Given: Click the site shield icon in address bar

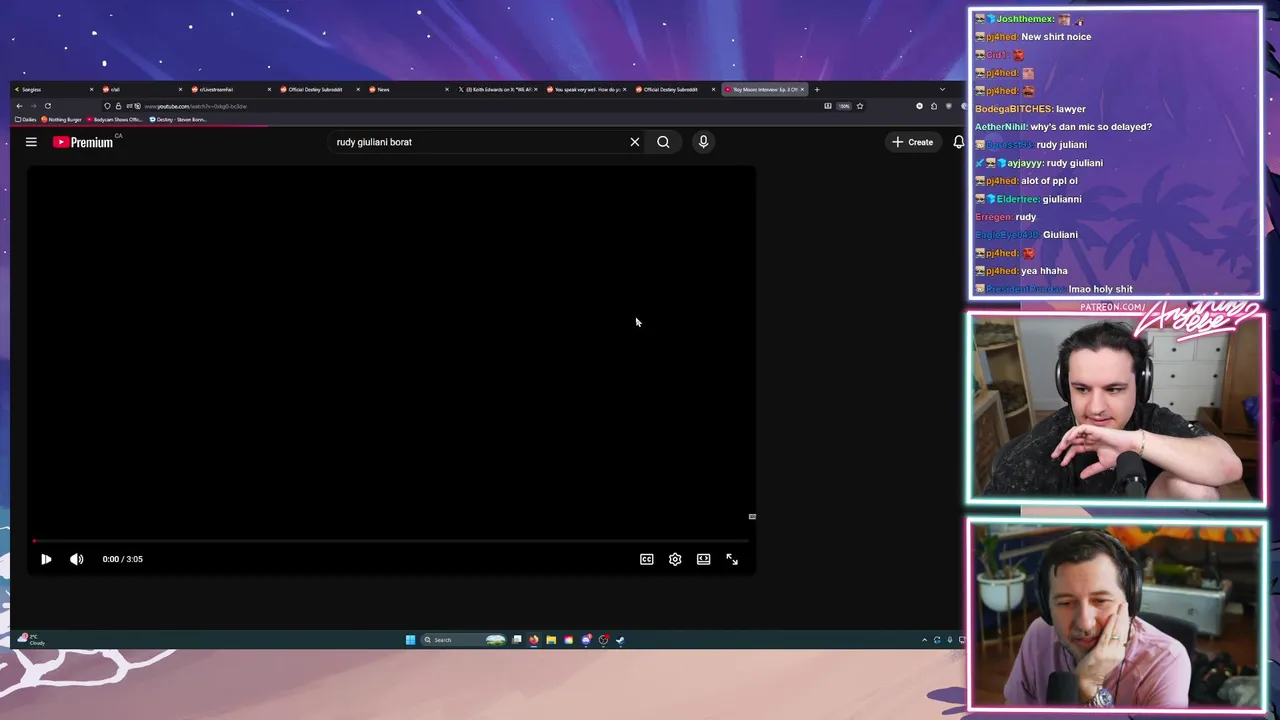Looking at the screenshot, I should point(107,106).
